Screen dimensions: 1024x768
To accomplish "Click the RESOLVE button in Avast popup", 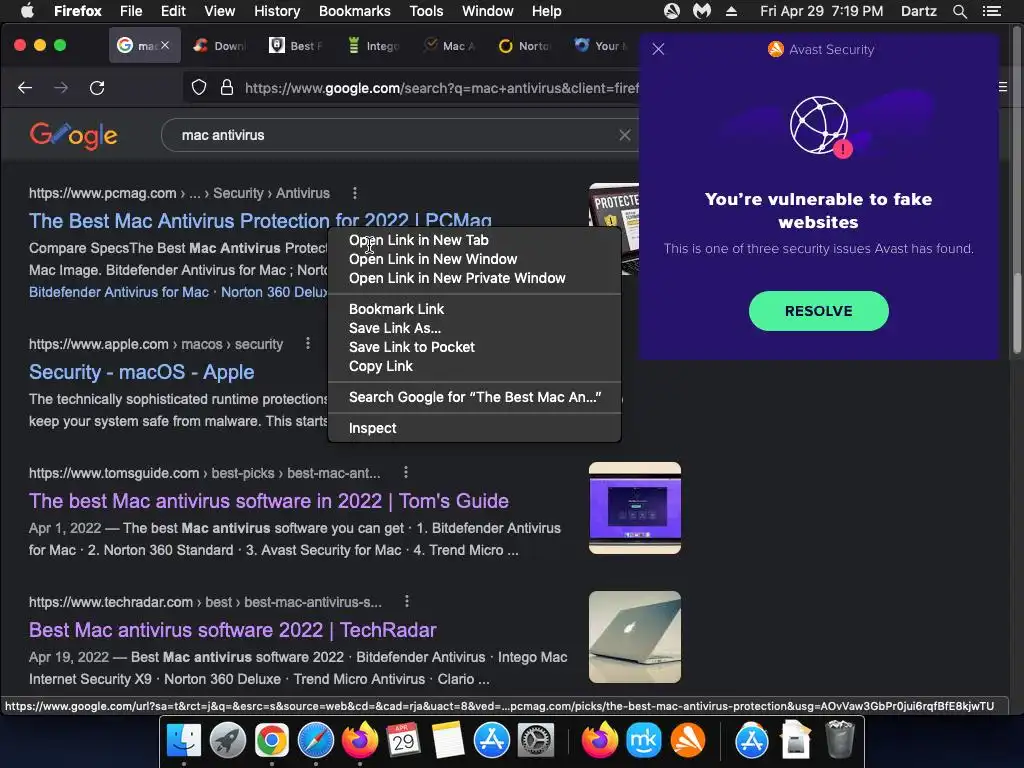I will pos(818,311).
